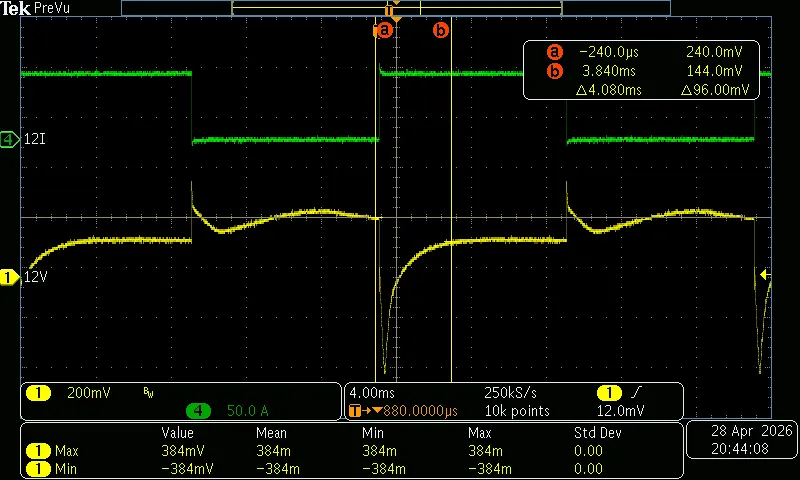This screenshot has height=480, width=800.
Task: Click the time 20:44:08
Action: (740, 449)
